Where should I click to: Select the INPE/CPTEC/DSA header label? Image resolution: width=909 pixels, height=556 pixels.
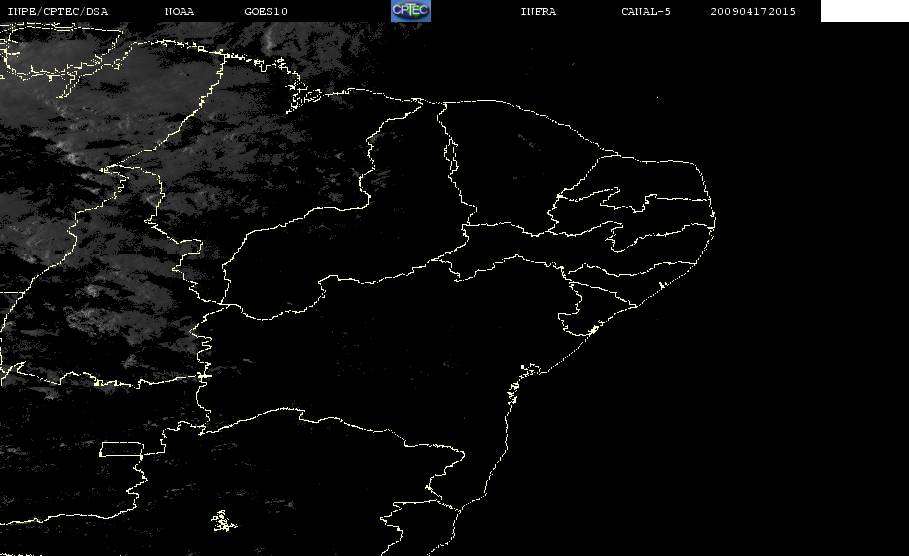pos(57,12)
